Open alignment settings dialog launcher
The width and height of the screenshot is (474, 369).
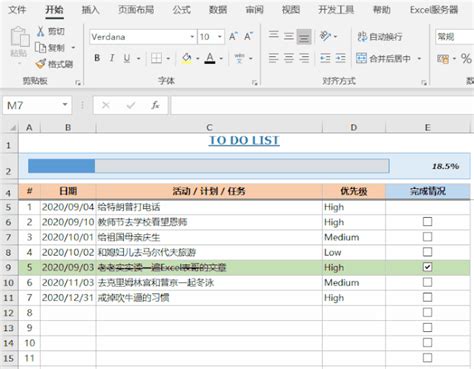coord(424,83)
